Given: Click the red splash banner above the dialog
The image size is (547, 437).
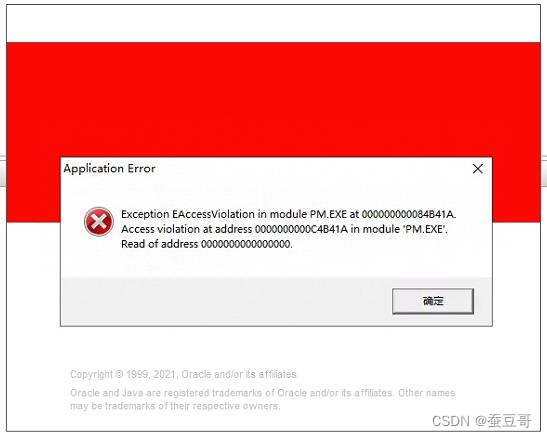Looking at the screenshot, I should (274, 99).
